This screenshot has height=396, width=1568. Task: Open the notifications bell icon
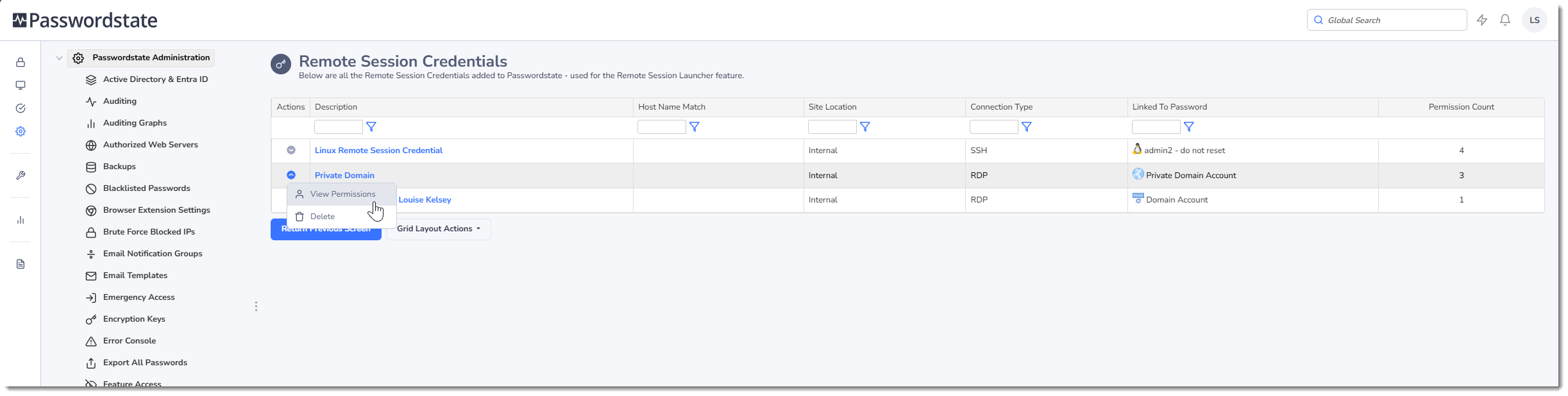pos(1505,20)
